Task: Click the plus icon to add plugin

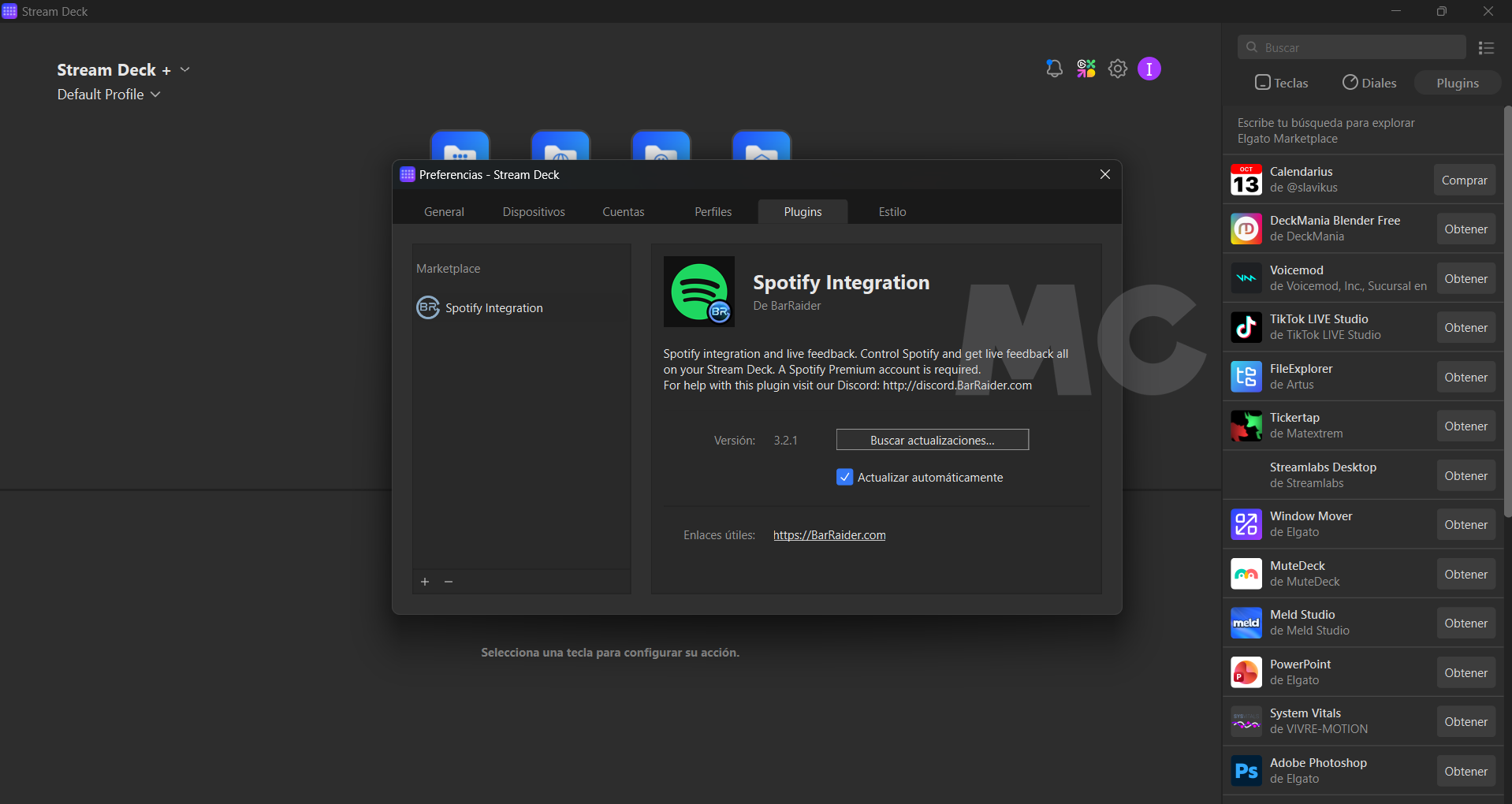Action: coord(425,582)
